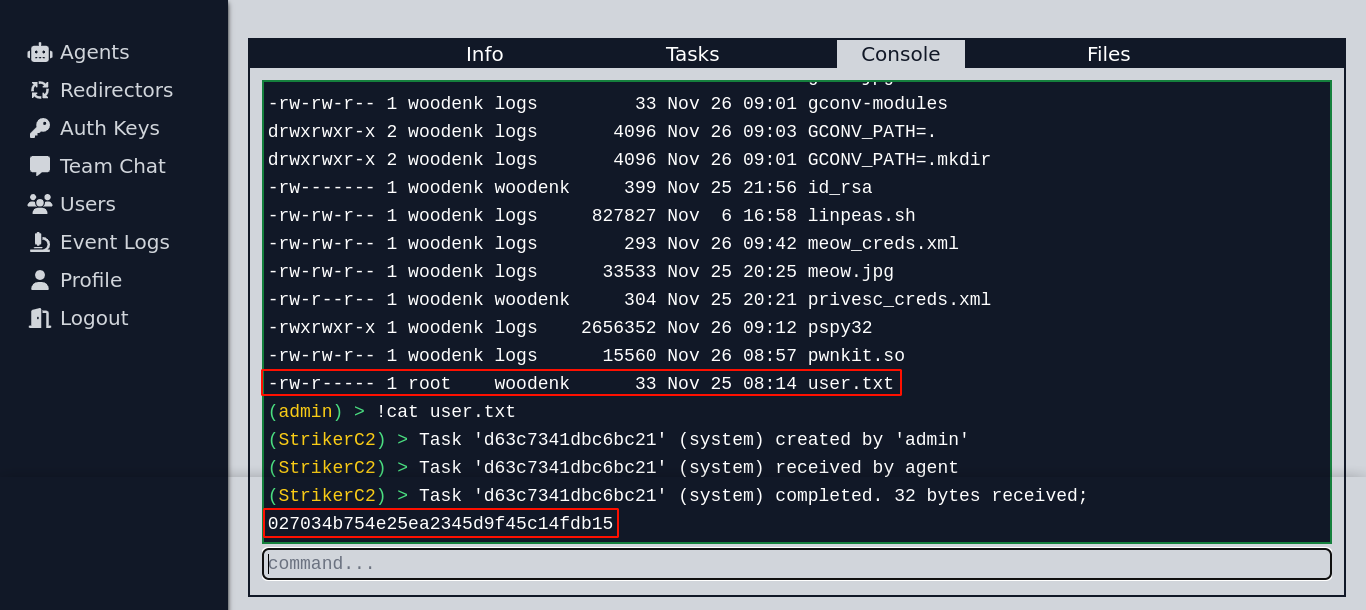Open the Event Logs page link
The image size is (1366, 610).
click(114, 242)
